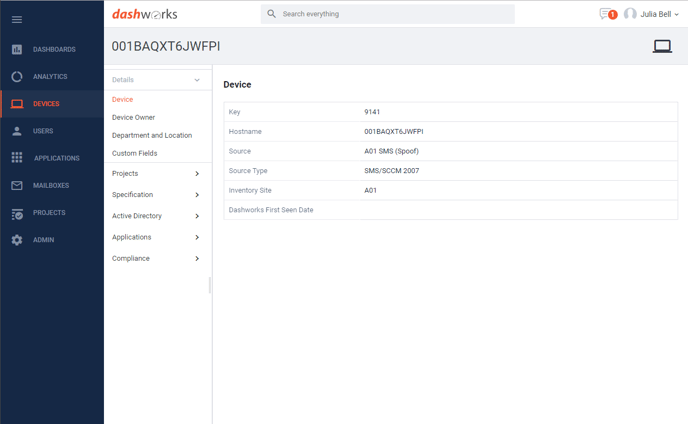Click the Source Type label
The image size is (688, 424).
tap(248, 171)
